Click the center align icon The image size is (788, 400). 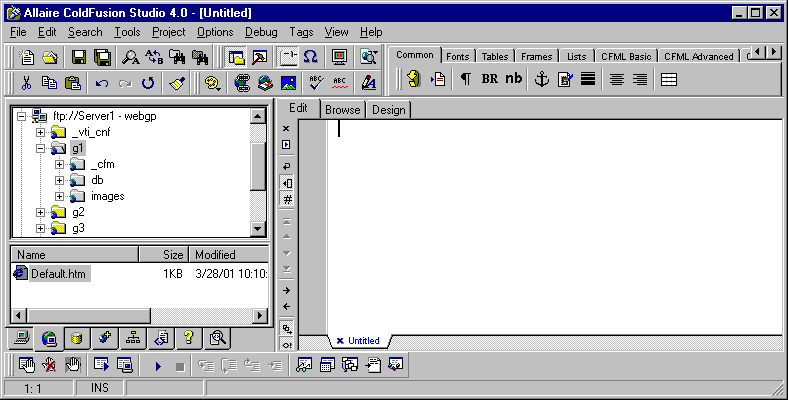click(617, 79)
